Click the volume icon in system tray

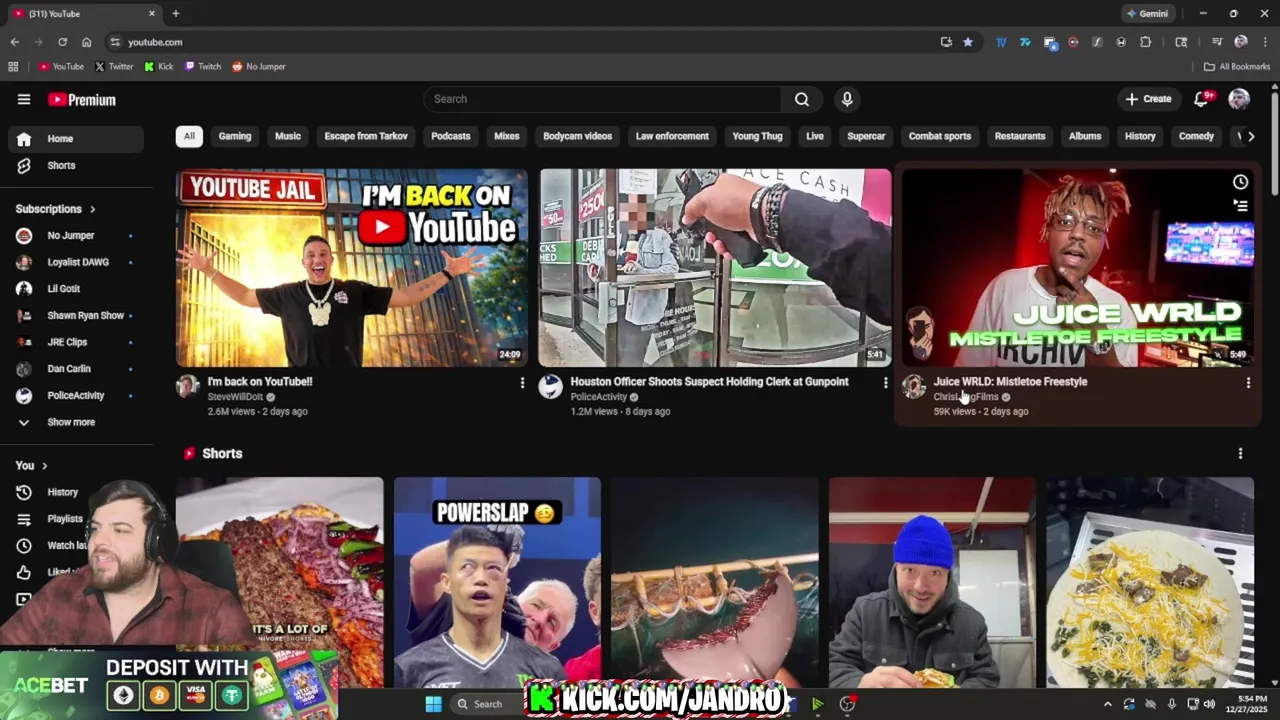click(1209, 704)
